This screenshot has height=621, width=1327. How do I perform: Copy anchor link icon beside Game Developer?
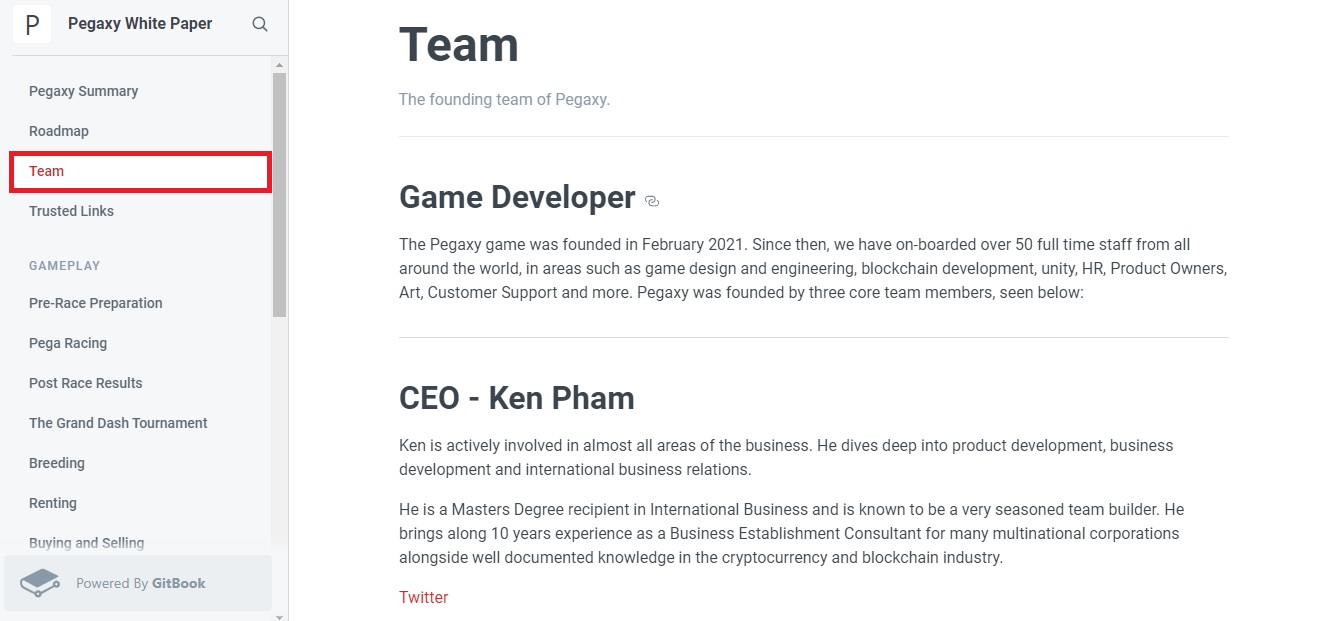[x=652, y=201]
